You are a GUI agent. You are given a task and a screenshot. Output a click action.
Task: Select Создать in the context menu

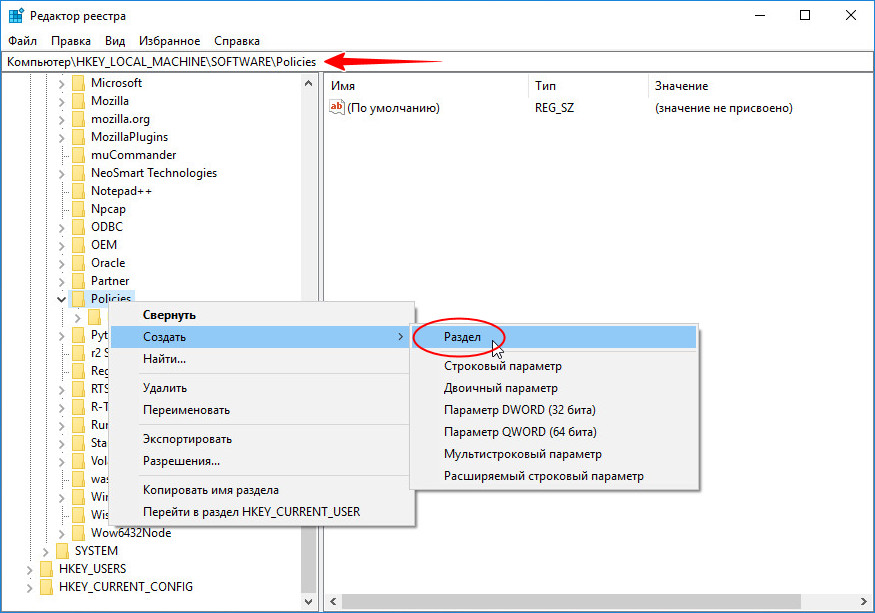click(262, 337)
